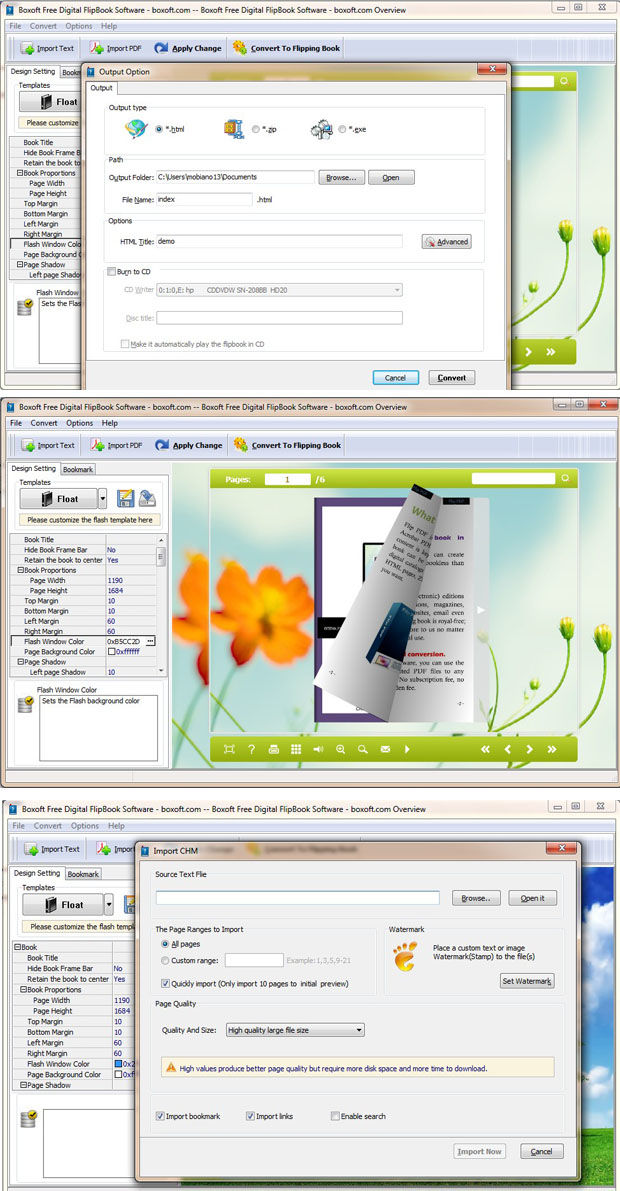Collapse Book Proportions in middle window property list
This screenshot has width=620, height=1191.
coord(21,570)
